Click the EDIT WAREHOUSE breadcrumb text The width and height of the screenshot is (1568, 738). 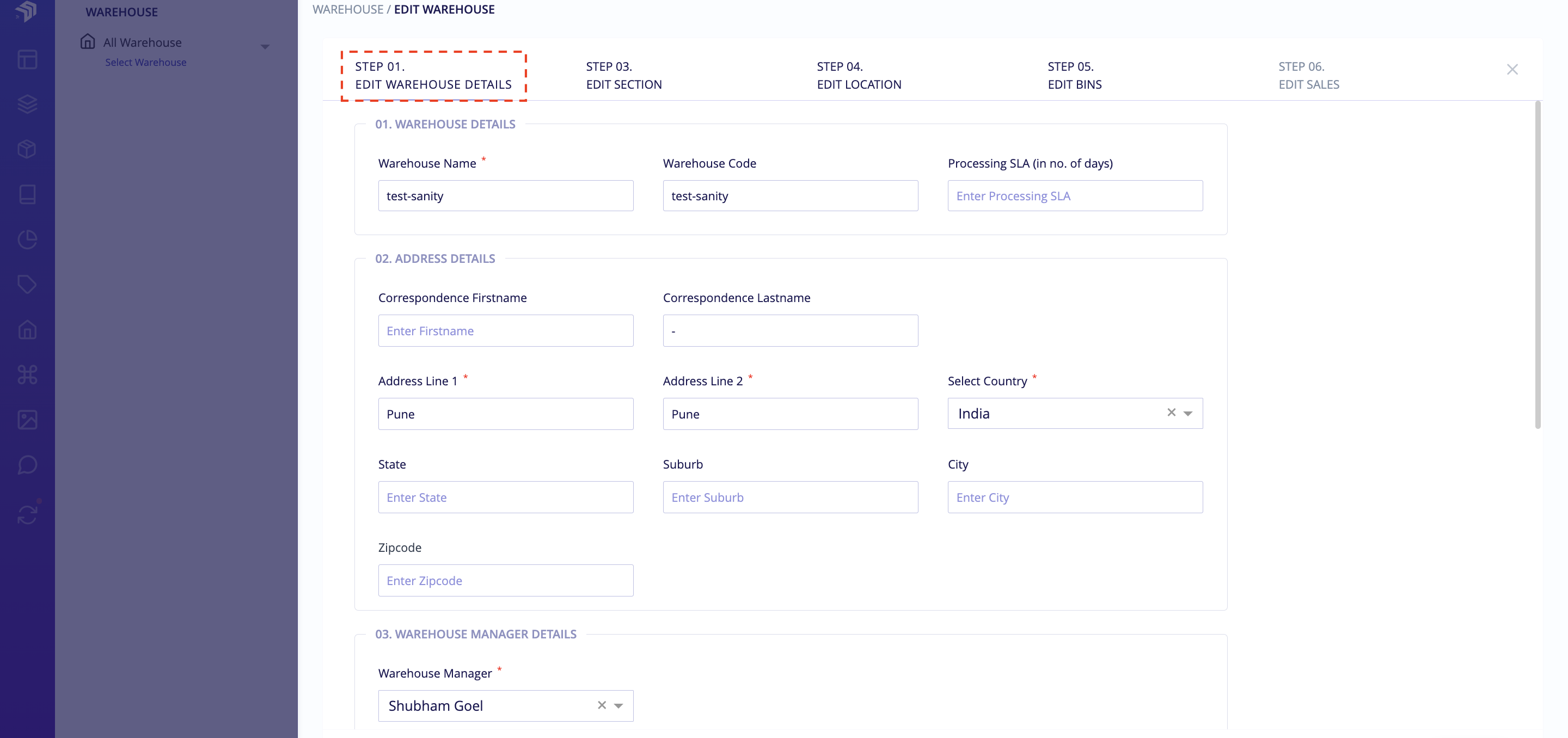[x=444, y=9]
